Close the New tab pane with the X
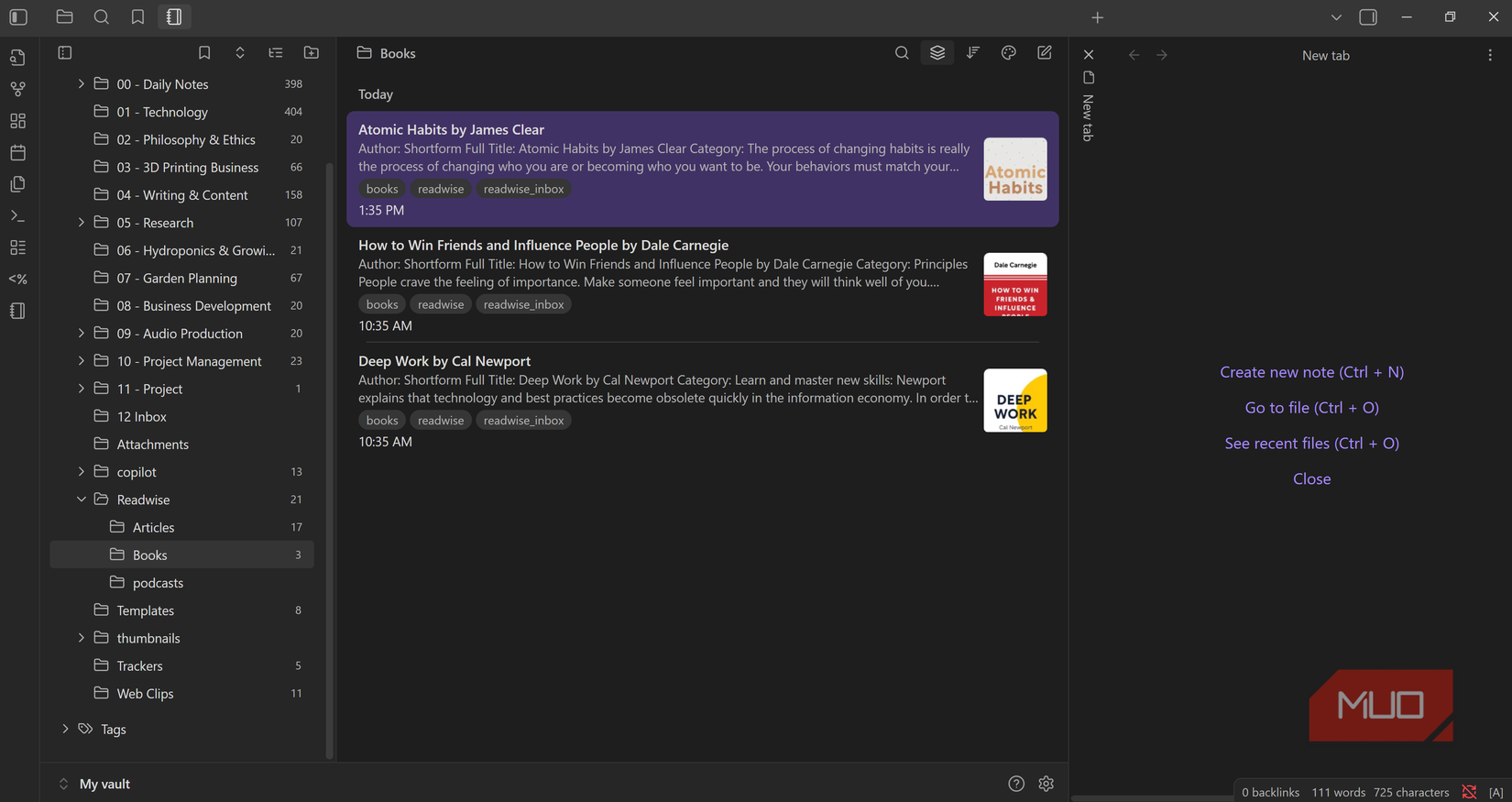Viewport: 1512px width, 802px height. pyautogui.click(x=1089, y=55)
